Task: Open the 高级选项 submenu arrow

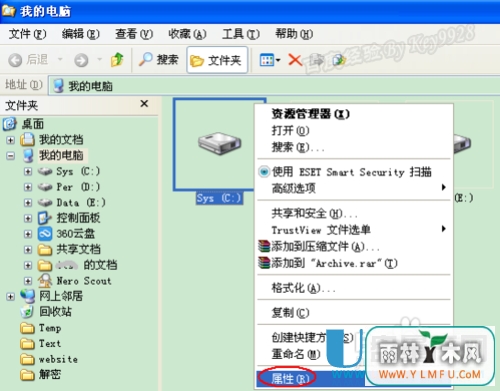Action: pyautogui.click(x=444, y=187)
